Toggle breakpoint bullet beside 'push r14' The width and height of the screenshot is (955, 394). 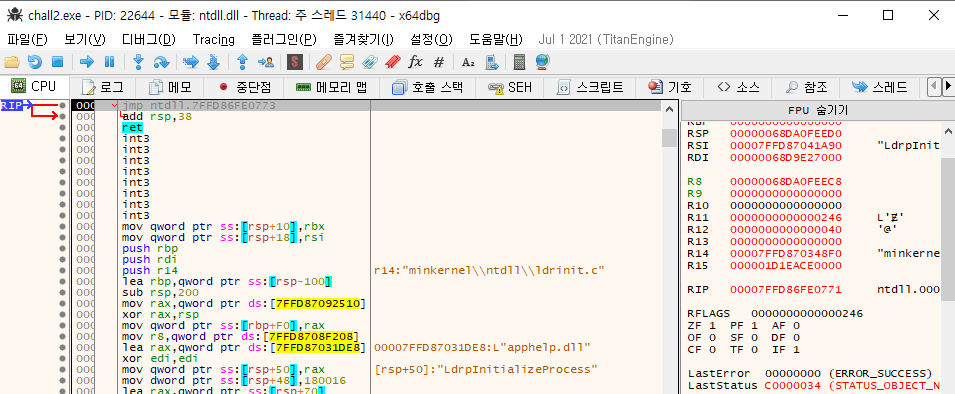(x=62, y=270)
